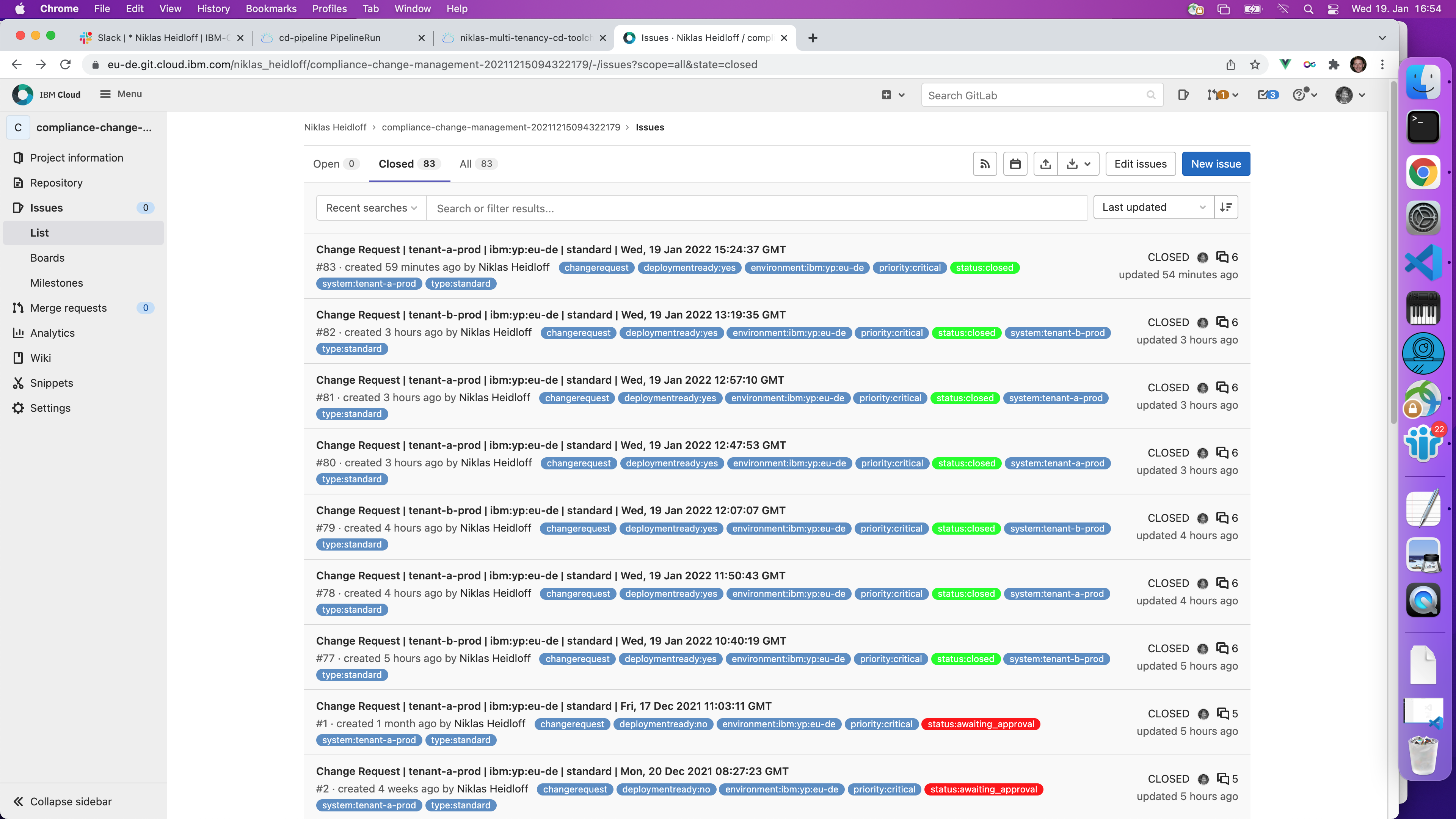
Task: Click the Search or filter results field
Action: coord(756,209)
